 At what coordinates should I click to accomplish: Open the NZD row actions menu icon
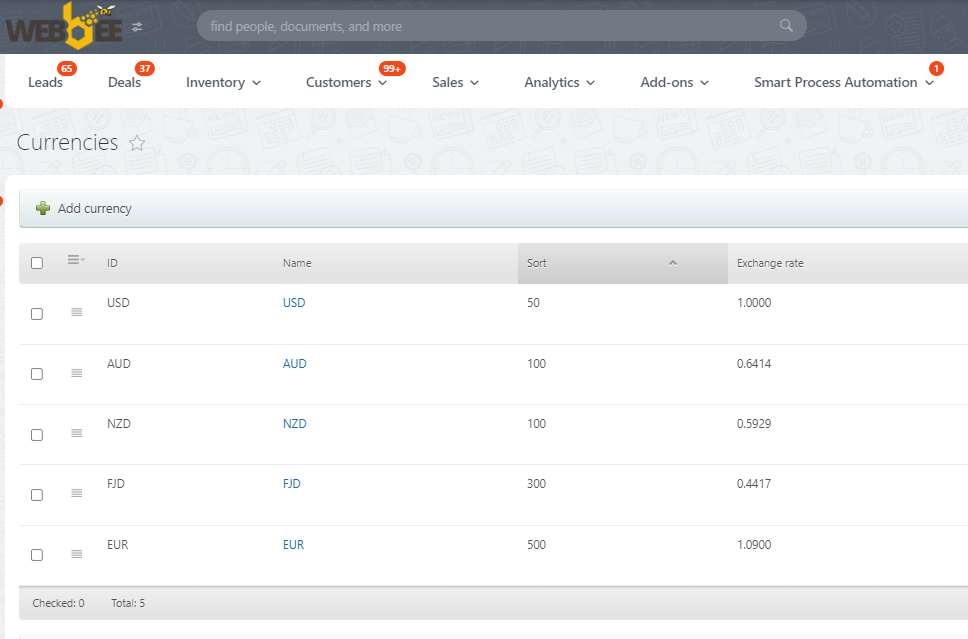point(77,434)
